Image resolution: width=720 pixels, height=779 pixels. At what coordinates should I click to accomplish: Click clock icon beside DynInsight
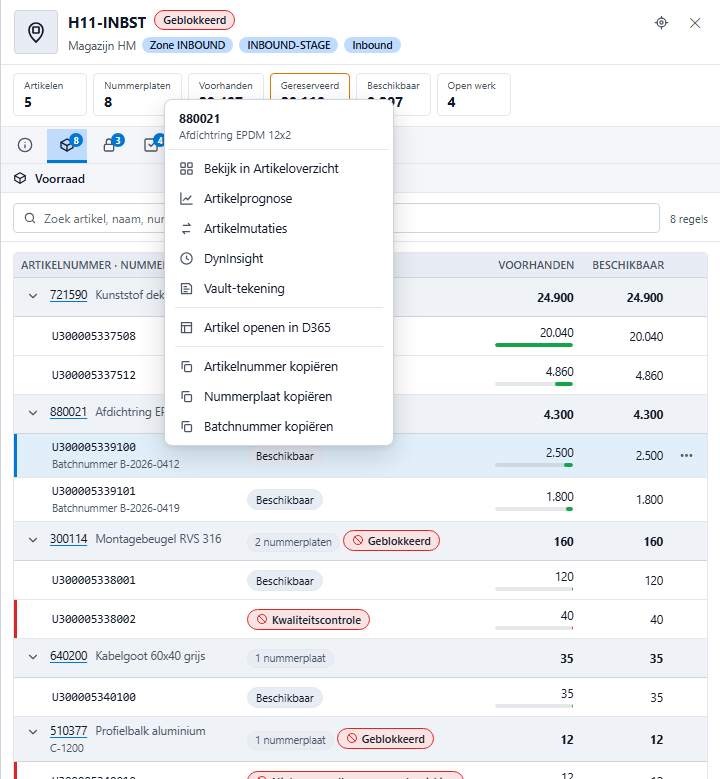point(186,259)
